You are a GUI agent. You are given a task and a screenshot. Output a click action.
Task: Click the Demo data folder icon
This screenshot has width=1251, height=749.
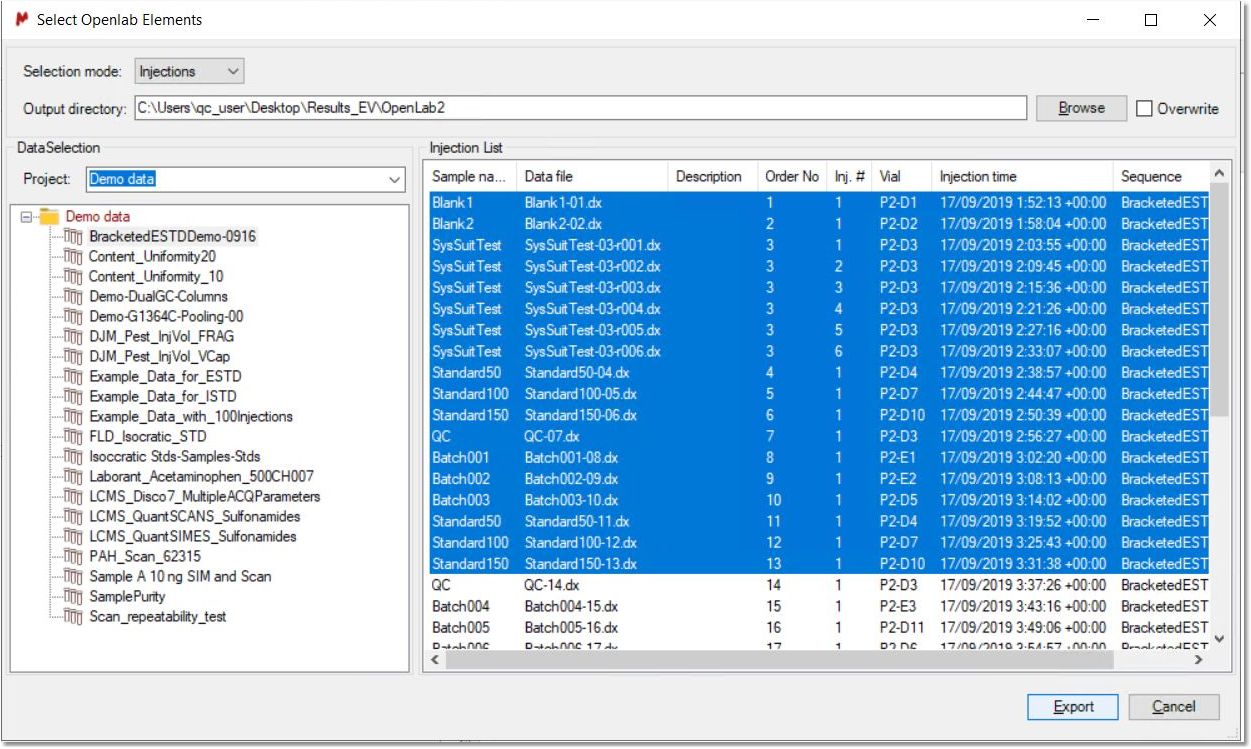50,217
